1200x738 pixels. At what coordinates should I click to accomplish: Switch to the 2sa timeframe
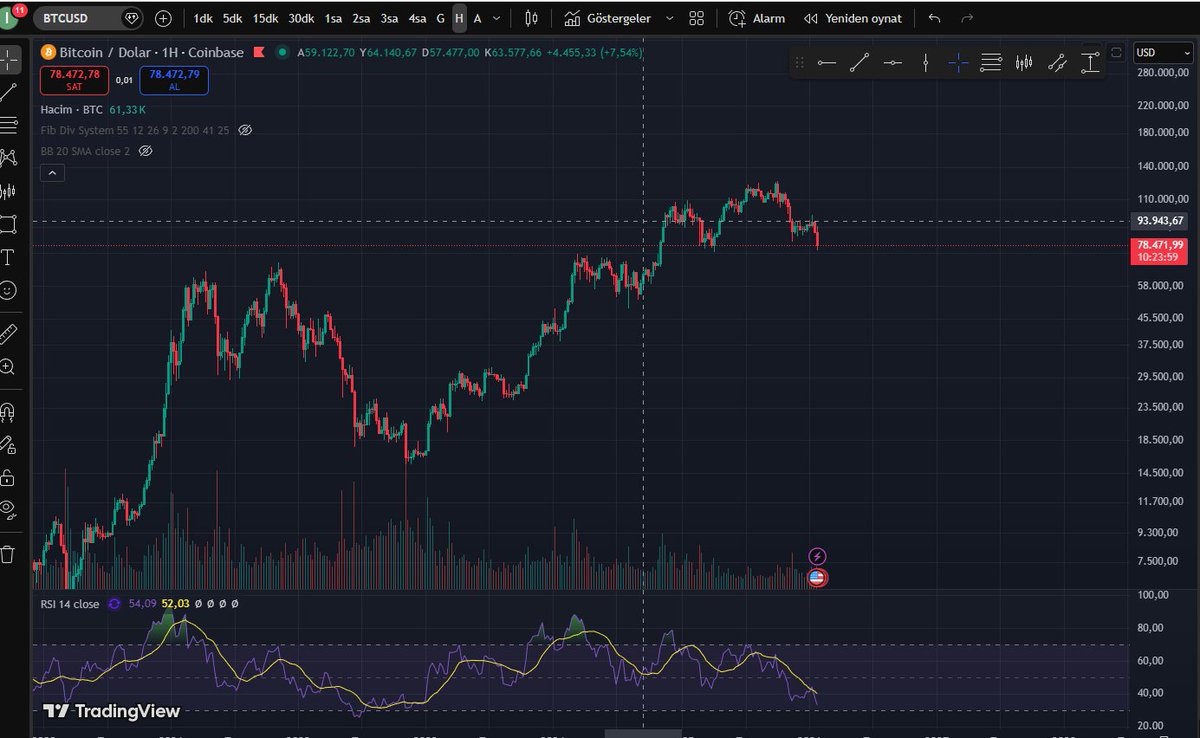pyautogui.click(x=361, y=18)
